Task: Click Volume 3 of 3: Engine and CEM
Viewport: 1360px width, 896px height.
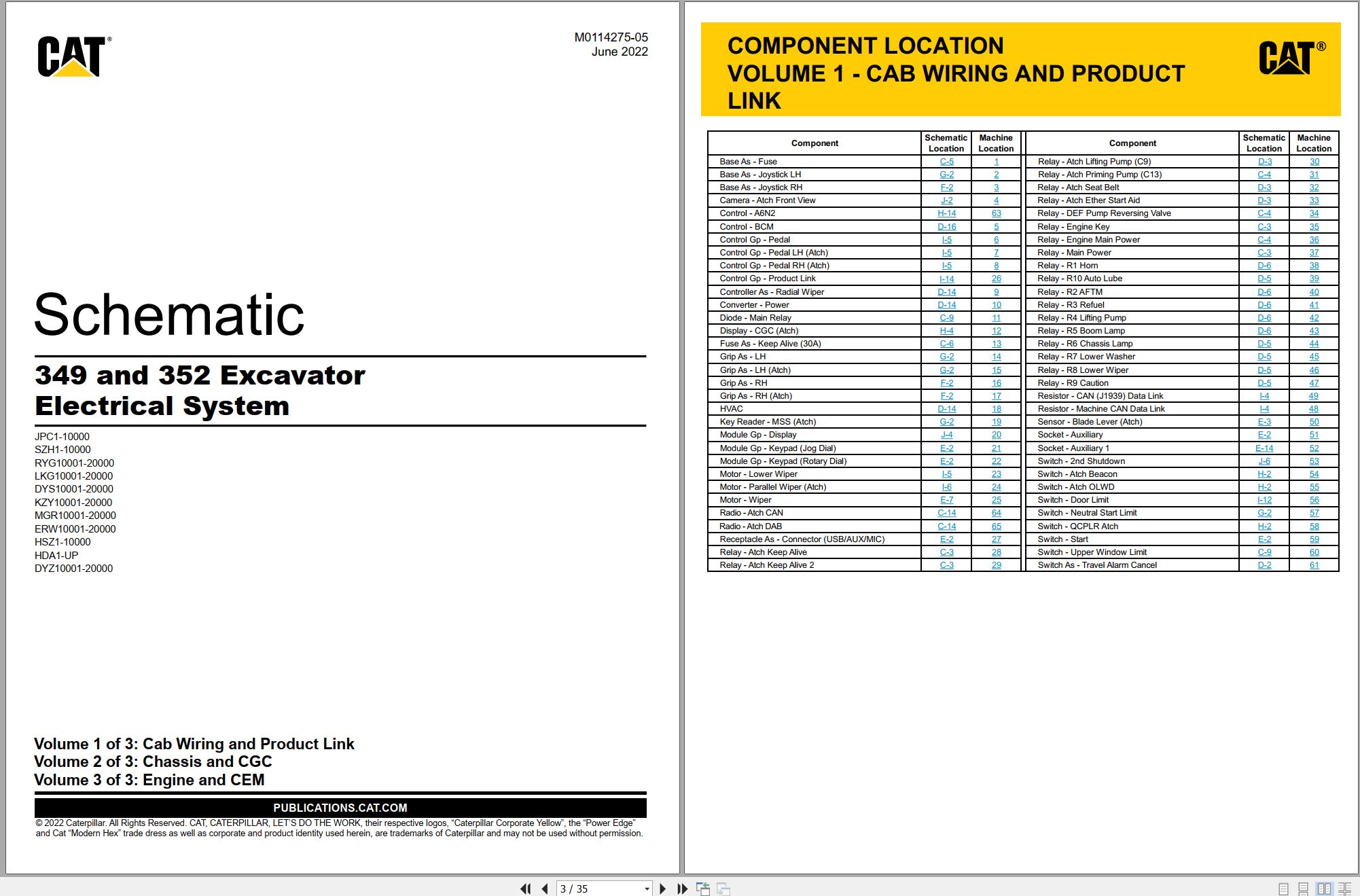Action: pos(149,780)
